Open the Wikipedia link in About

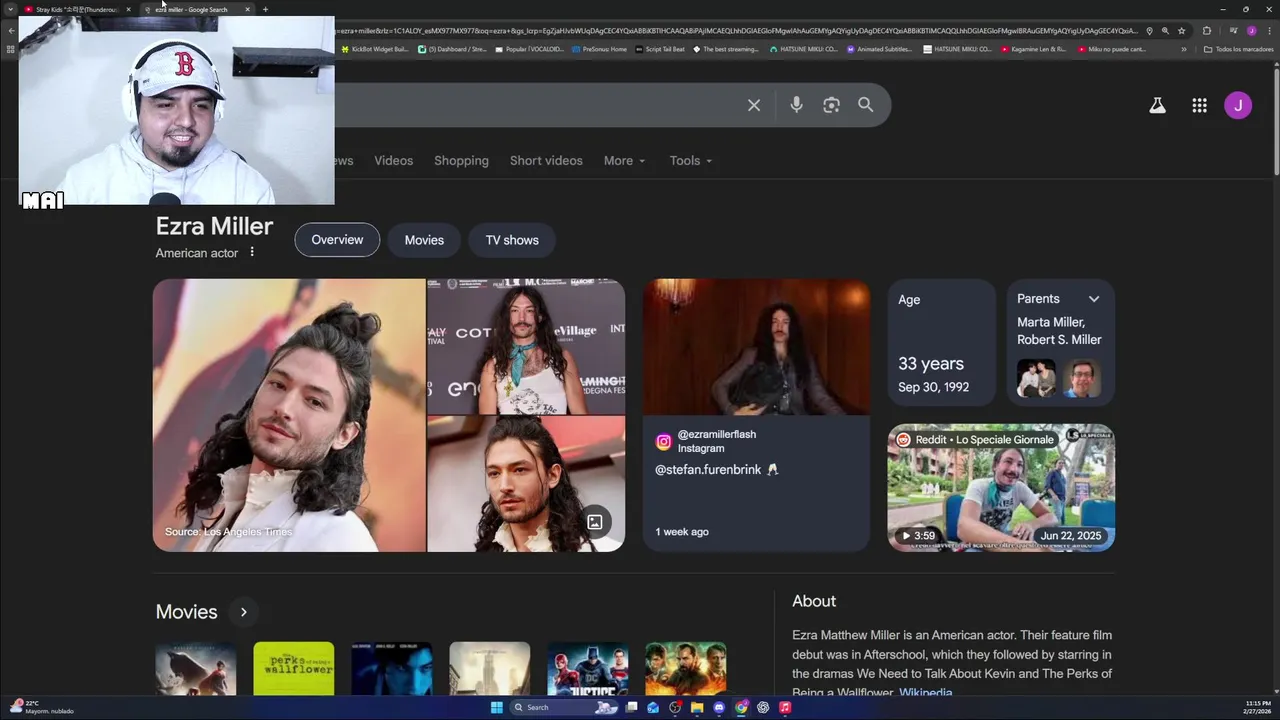(x=926, y=692)
